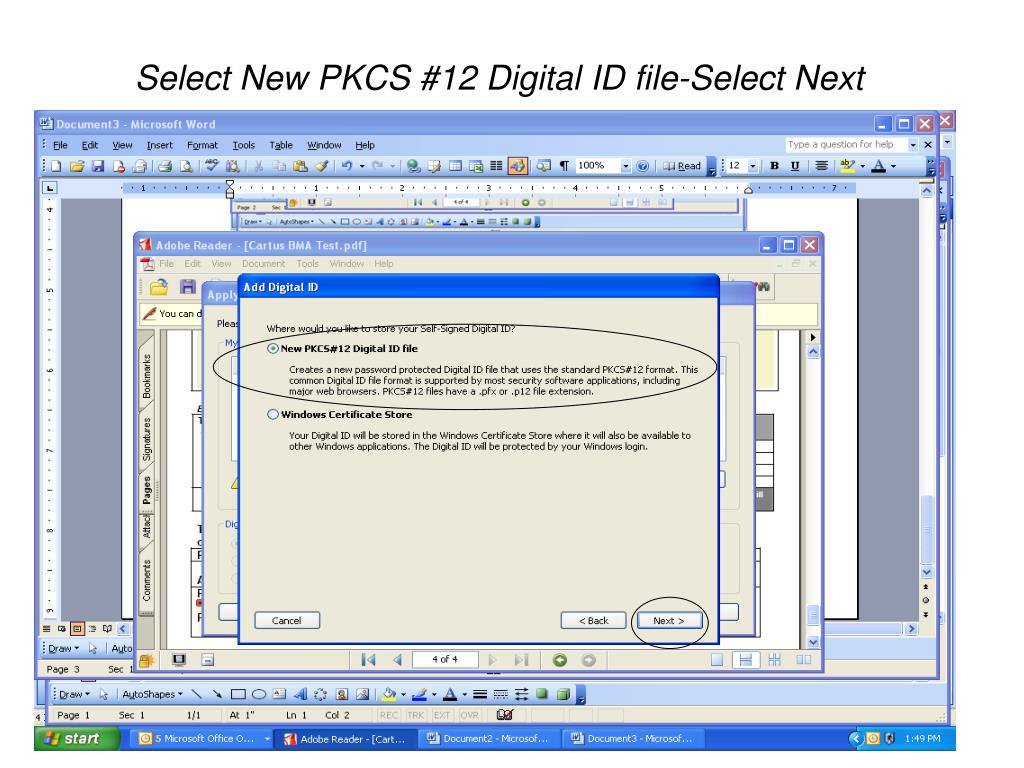Open Undo history dropdown arrow
Viewport: 1024px width, 768px height.
click(362, 166)
